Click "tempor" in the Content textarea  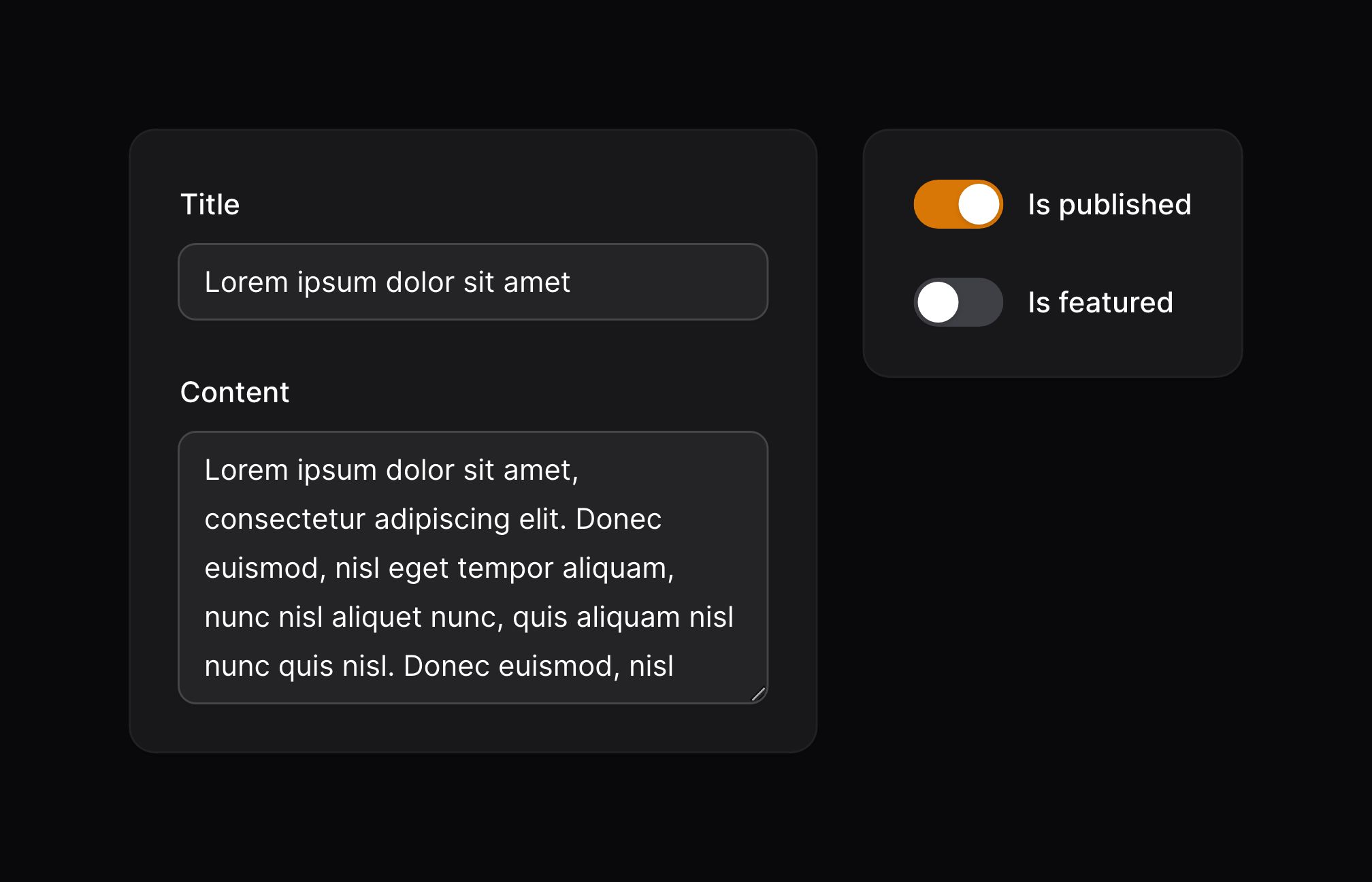point(505,568)
